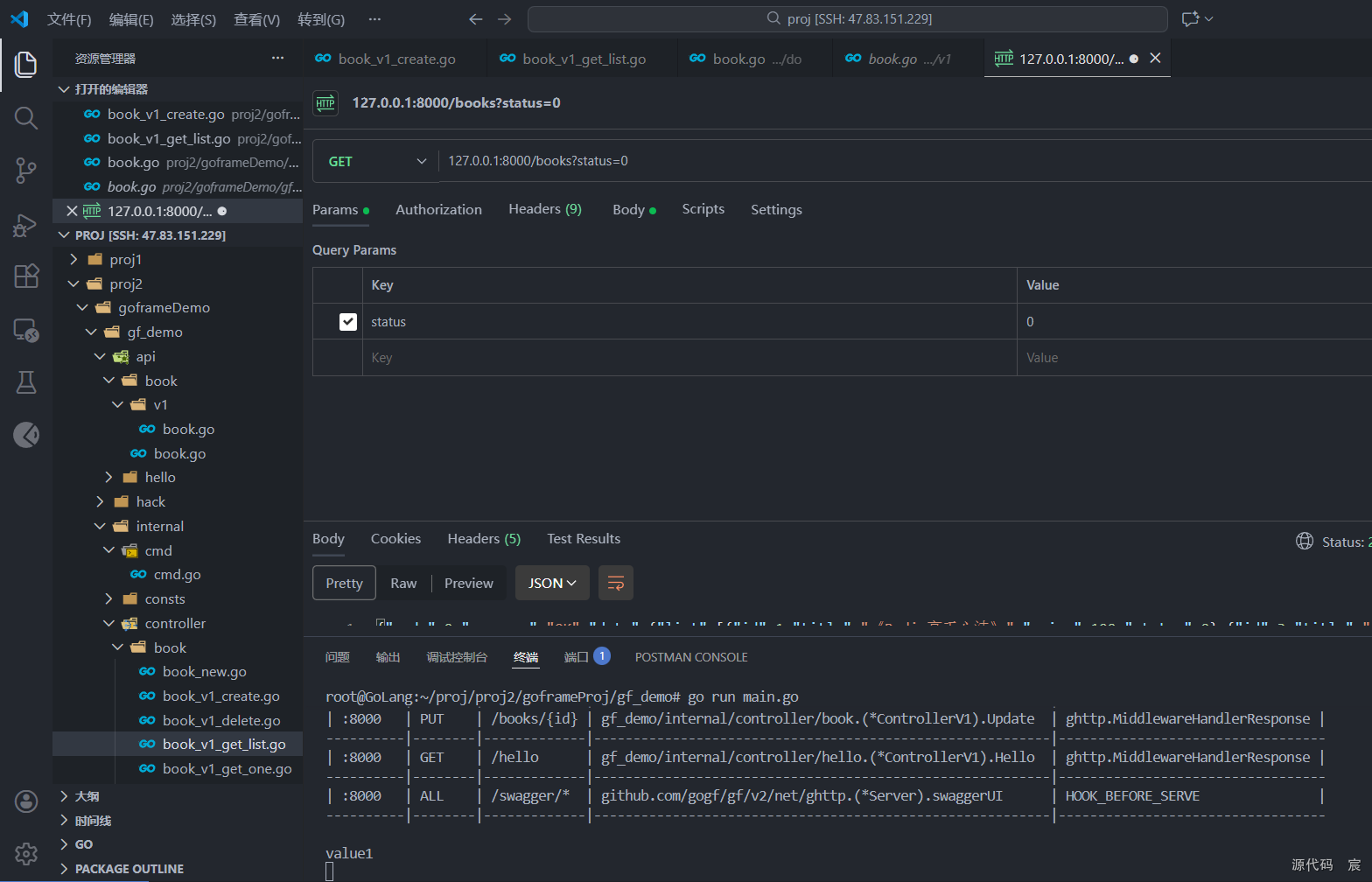Switch to the Ports panel tab
The image size is (1372, 882).
tap(586, 657)
